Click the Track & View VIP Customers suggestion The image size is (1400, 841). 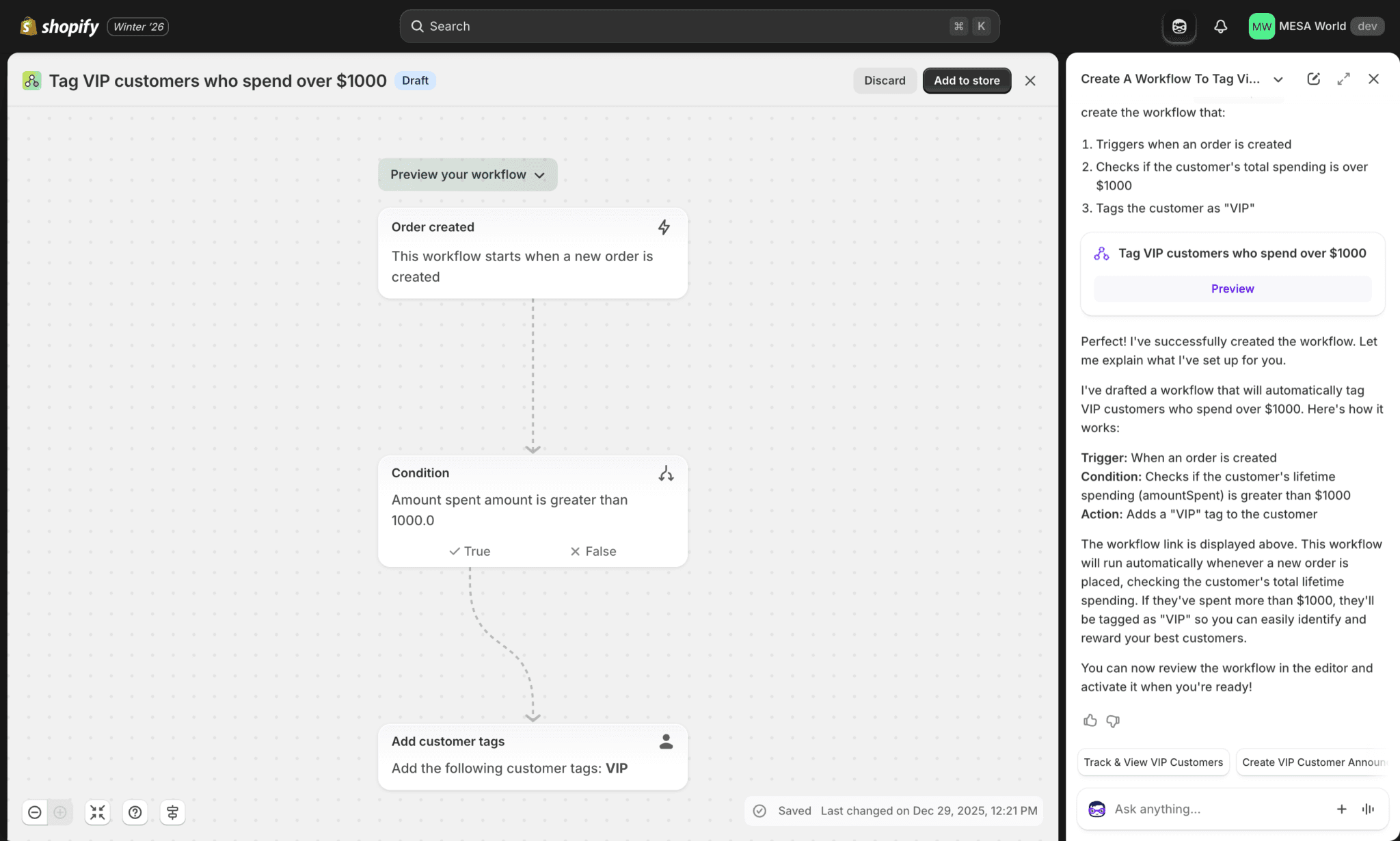coord(1153,762)
